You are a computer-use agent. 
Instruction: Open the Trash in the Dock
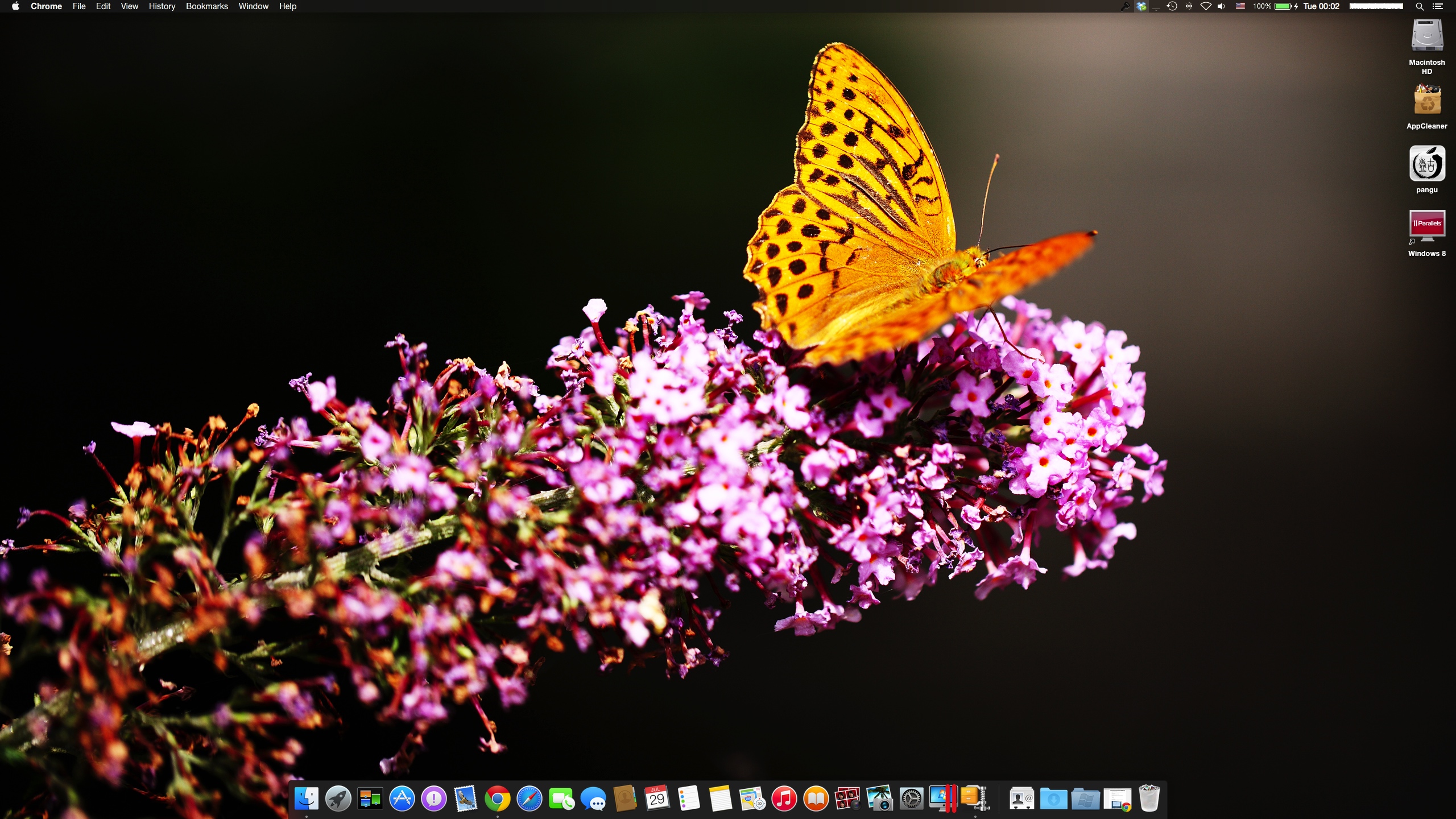pos(1149,799)
